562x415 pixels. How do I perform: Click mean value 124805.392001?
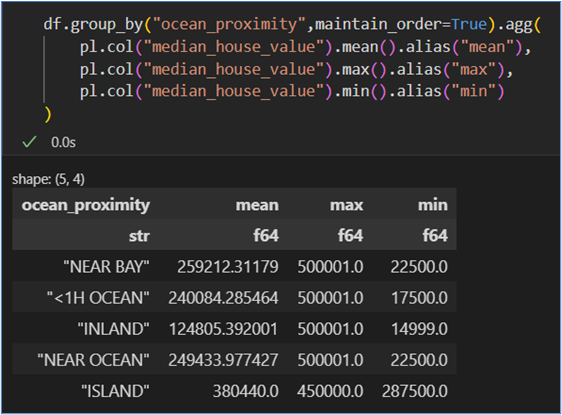click(223, 329)
